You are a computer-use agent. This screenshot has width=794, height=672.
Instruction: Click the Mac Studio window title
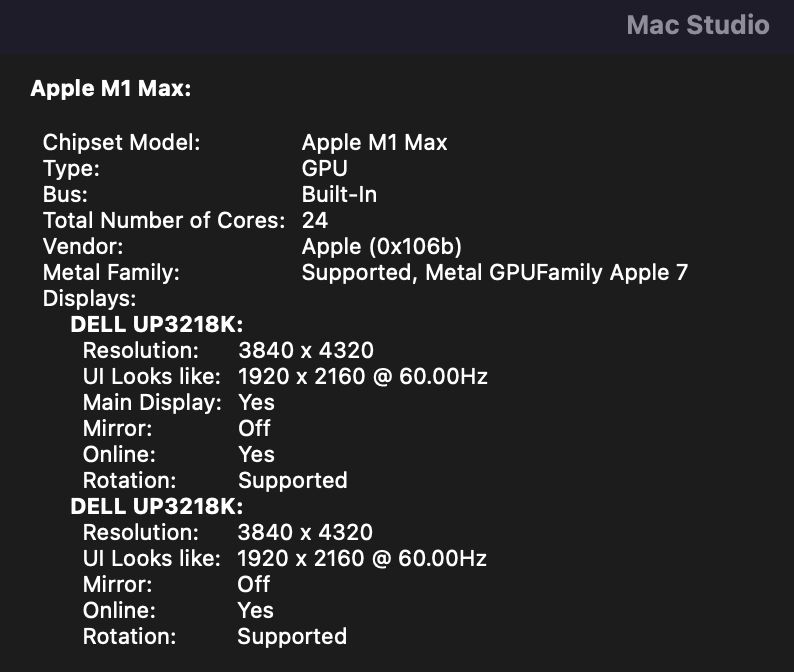[x=697, y=25]
